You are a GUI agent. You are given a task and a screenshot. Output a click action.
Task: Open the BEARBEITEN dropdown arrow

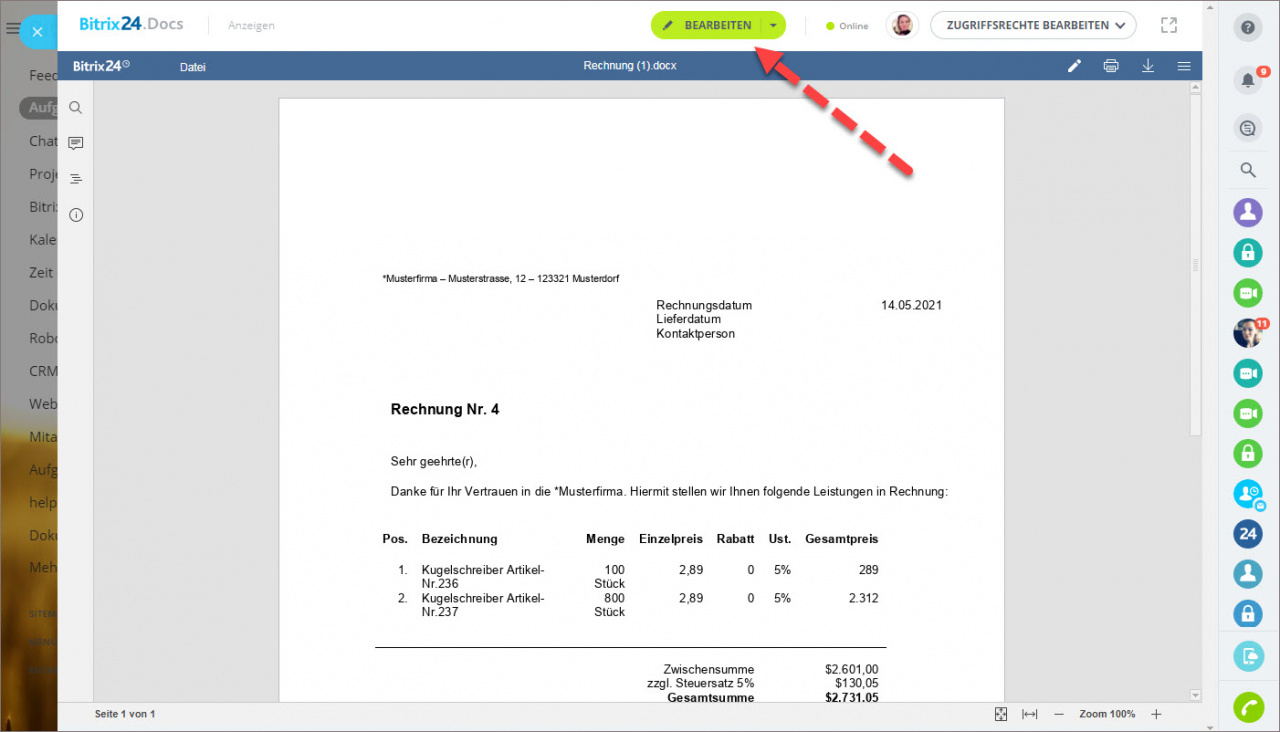[773, 26]
